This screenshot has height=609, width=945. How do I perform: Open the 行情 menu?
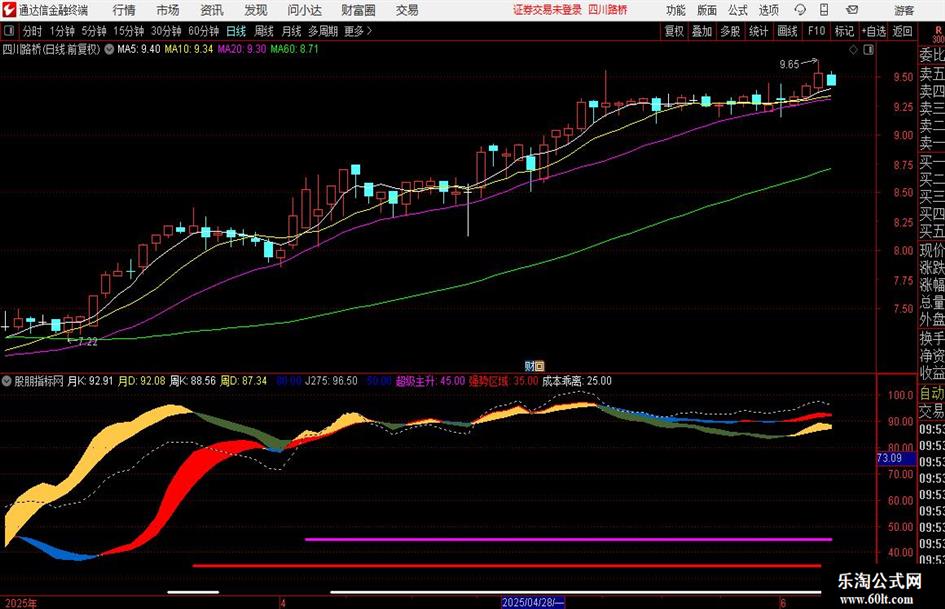point(124,10)
